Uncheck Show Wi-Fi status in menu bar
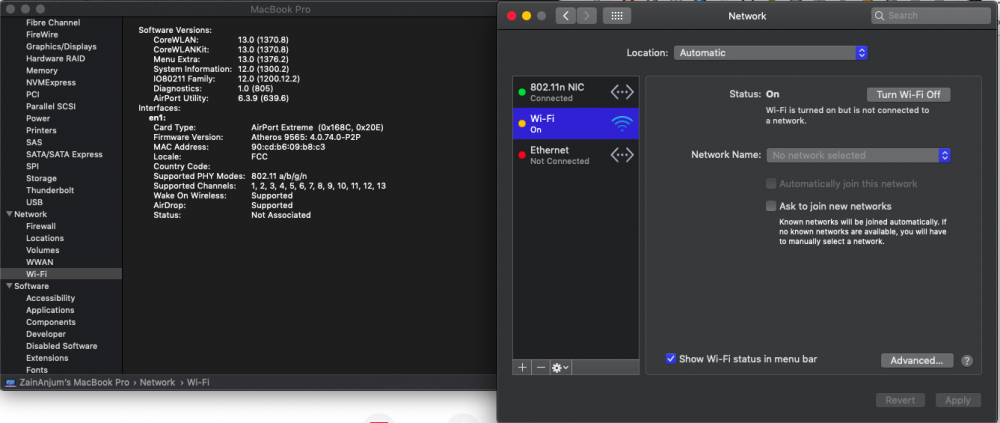Image resolution: width=1000 pixels, height=423 pixels. pyautogui.click(x=670, y=359)
